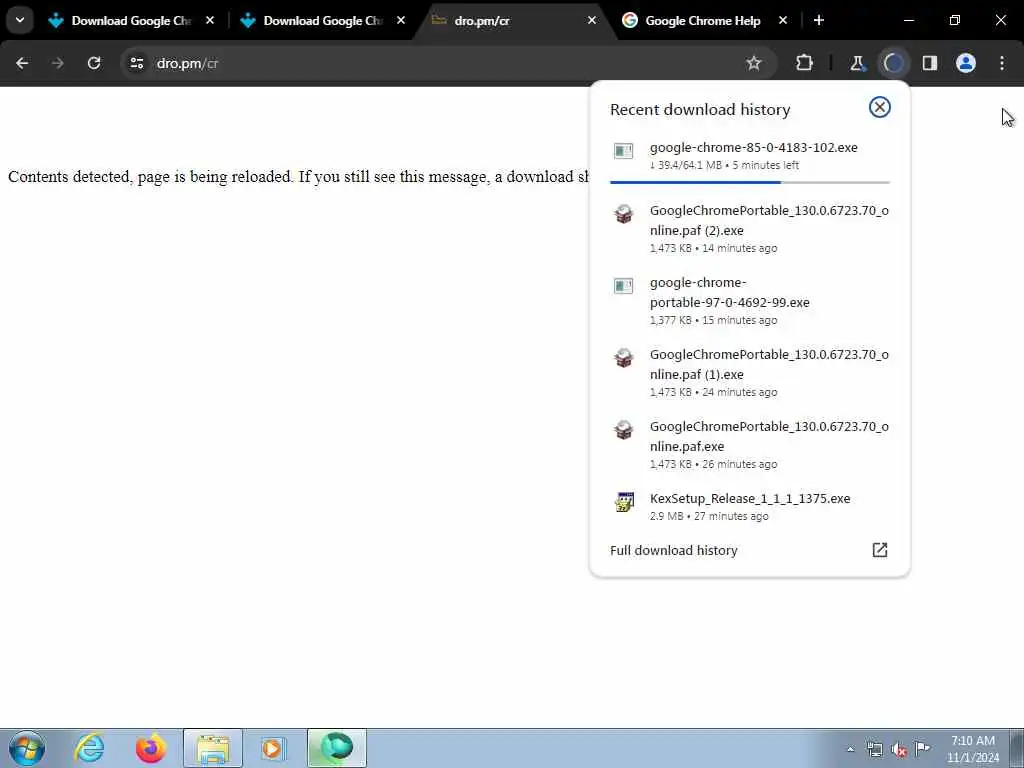
Task: Open a new tab with plus button
Action: (819, 20)
